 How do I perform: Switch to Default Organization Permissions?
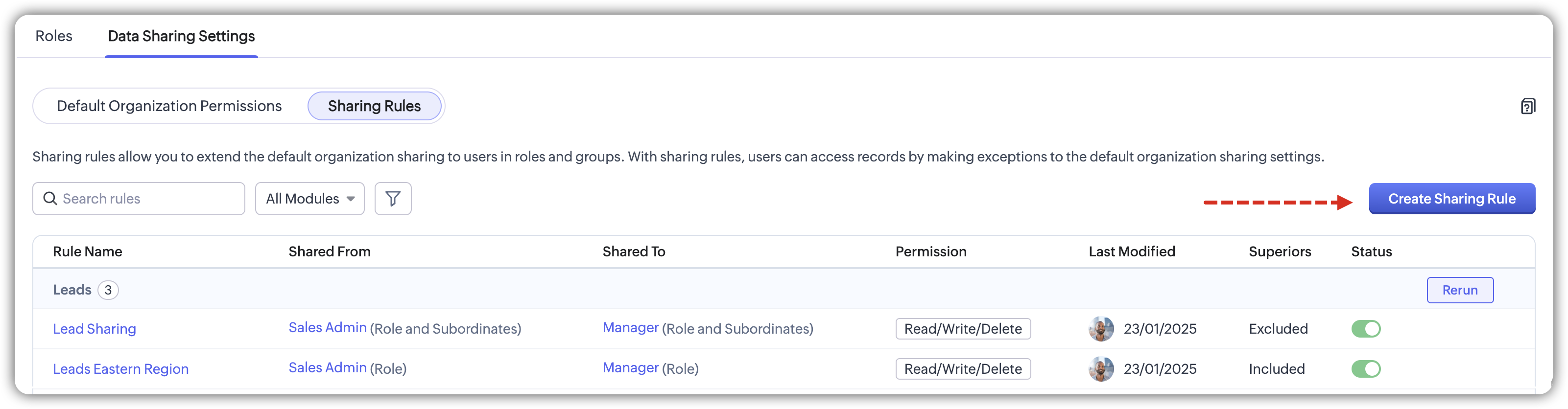pos(169,106)
